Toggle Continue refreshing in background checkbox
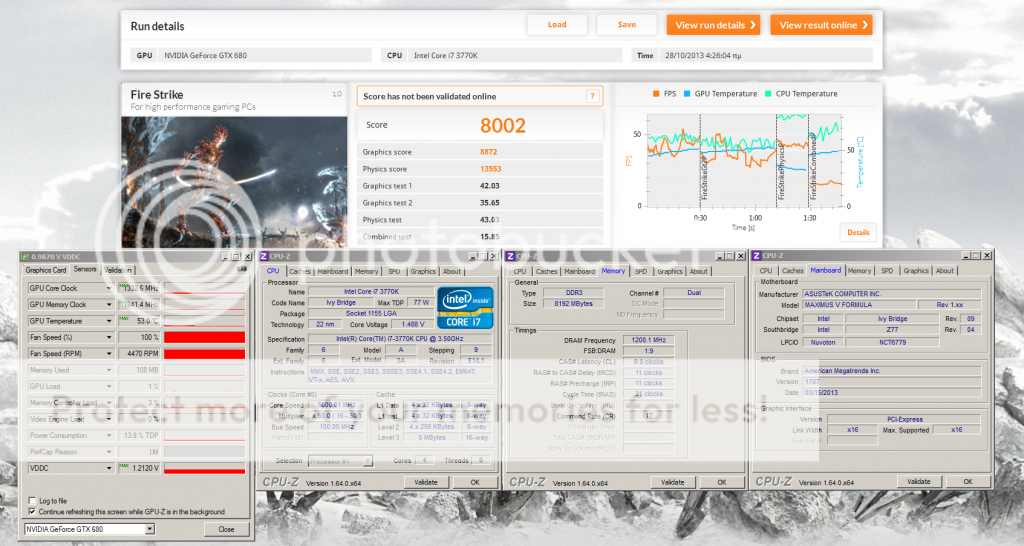This screenshot has width=1024, height=546. point(32,511)
